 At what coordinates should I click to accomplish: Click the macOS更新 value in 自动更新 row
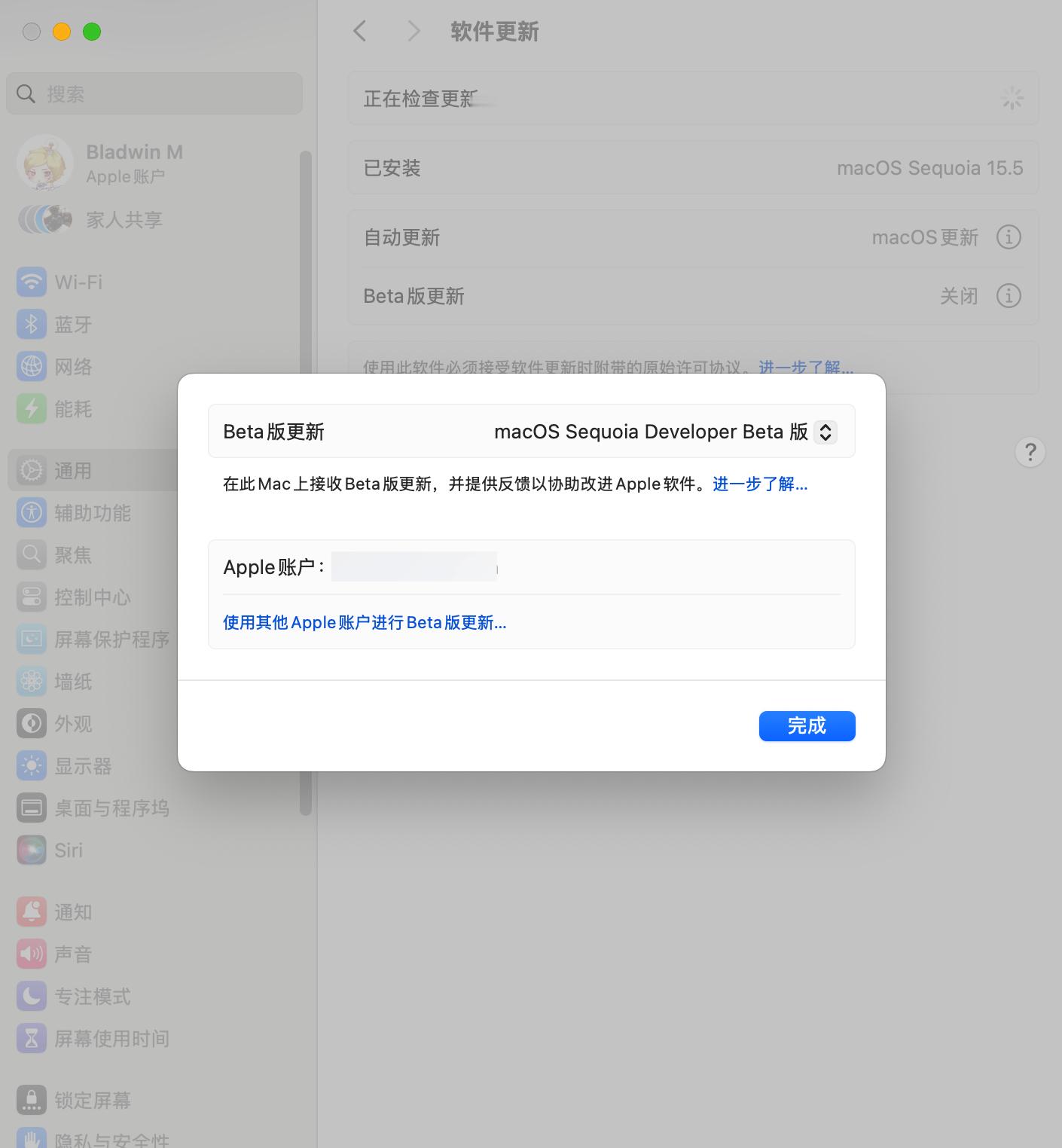coord(925,237)
